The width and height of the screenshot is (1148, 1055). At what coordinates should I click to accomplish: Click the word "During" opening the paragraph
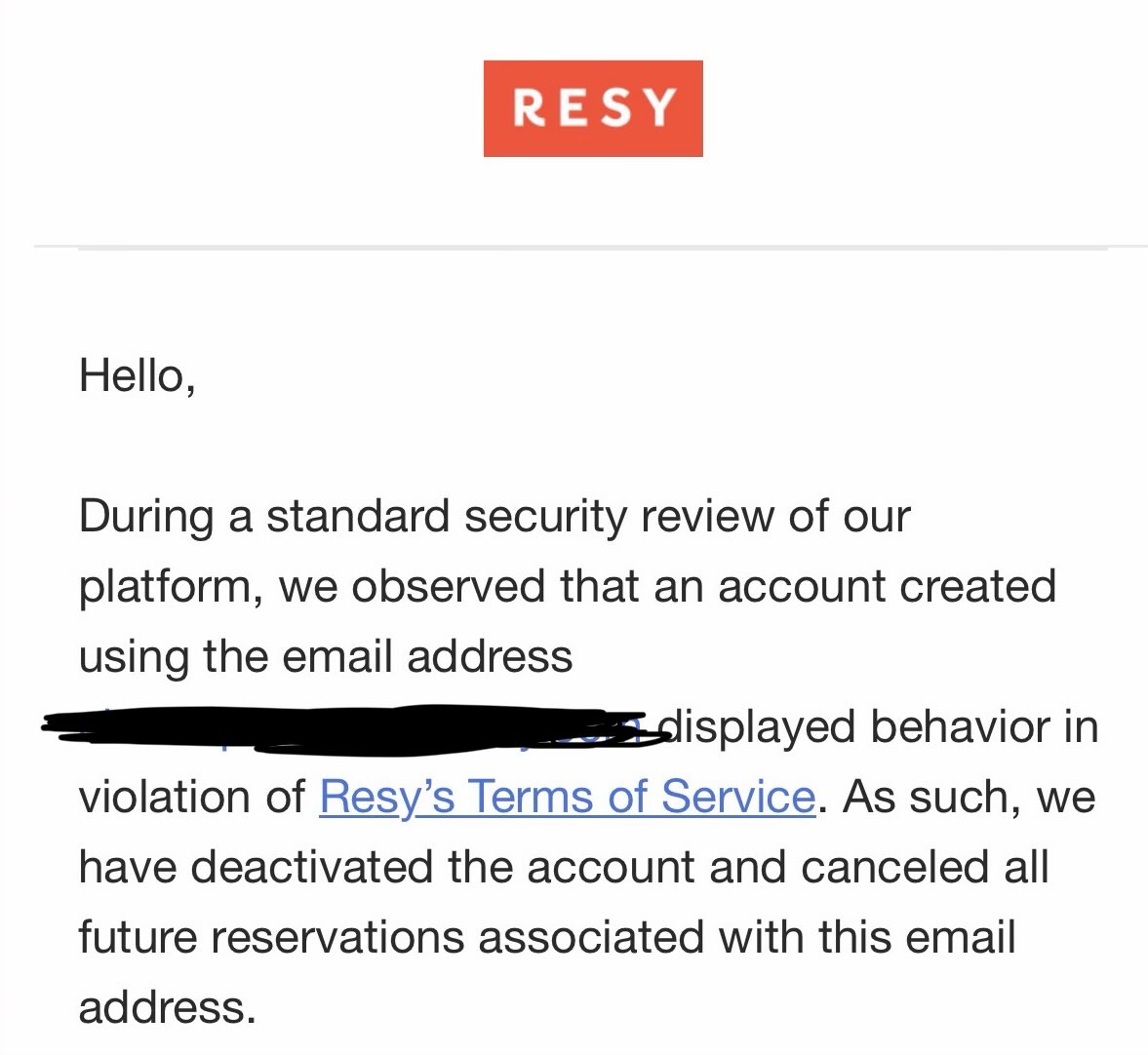pyautogui.click(x=146, y=516)
